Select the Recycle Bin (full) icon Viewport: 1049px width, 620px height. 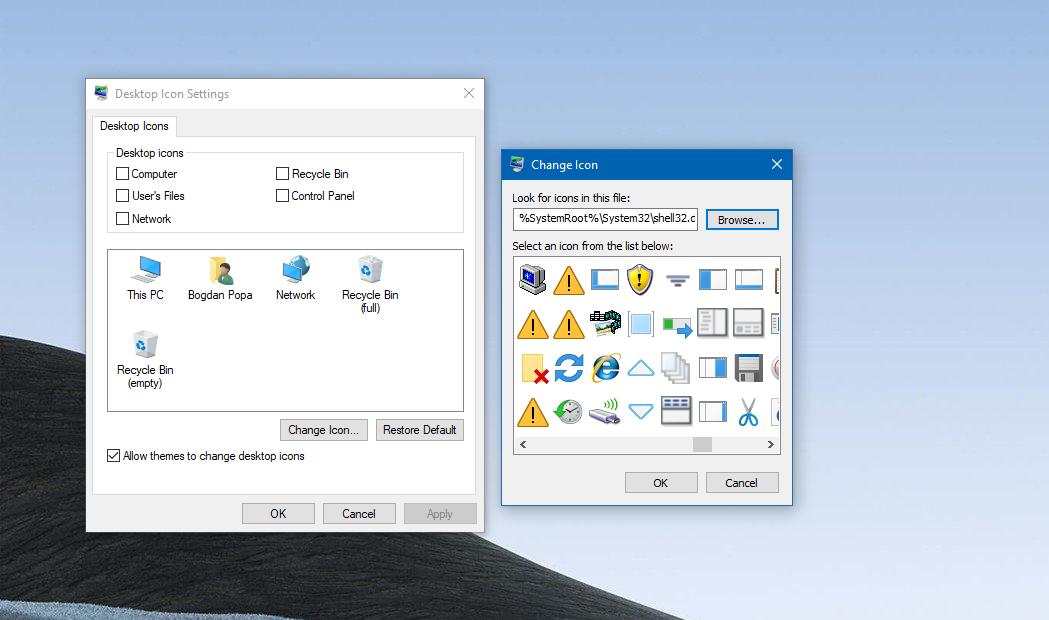(x=370, y=284)
